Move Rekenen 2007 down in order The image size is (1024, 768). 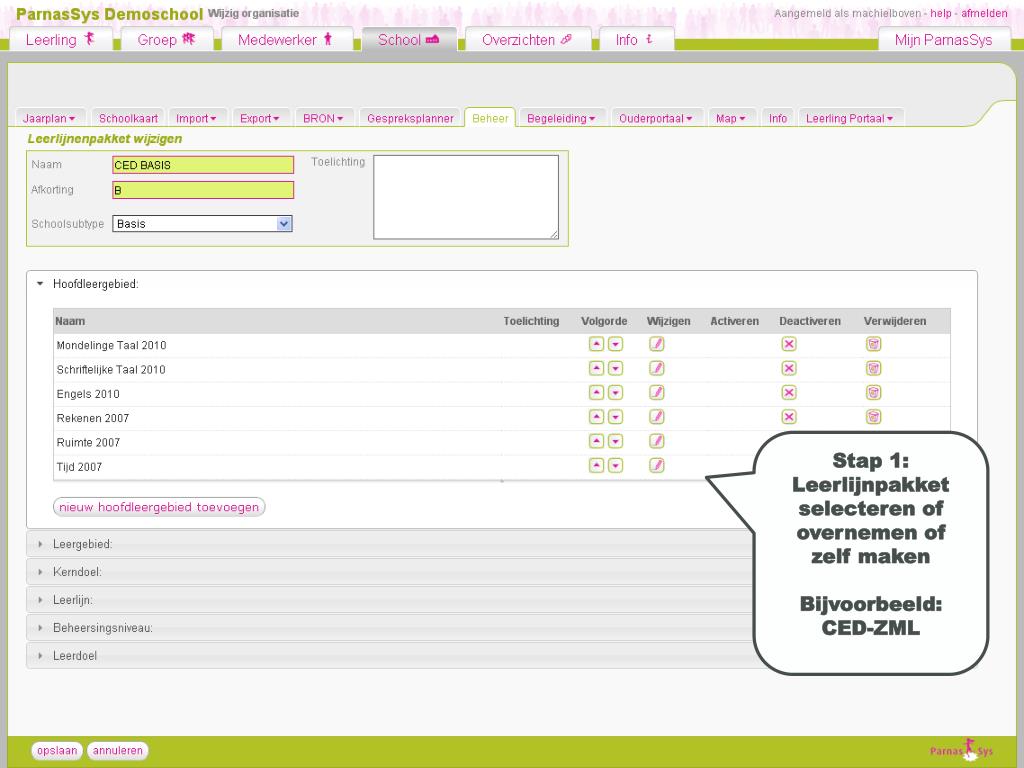point(615,417)
